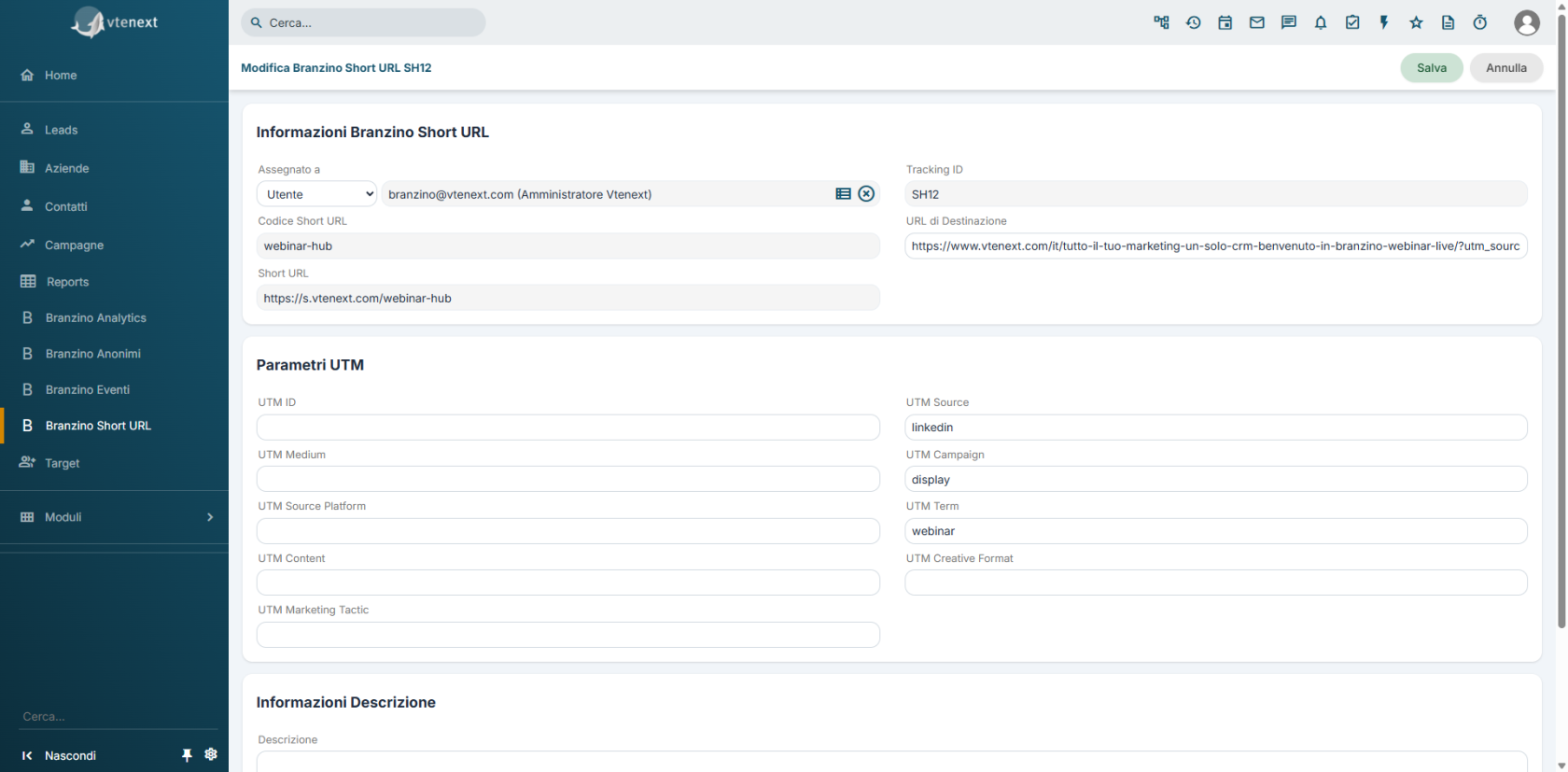Open the calendar icon in top toolbar
1568x772 pixels.
point(1225,22)
